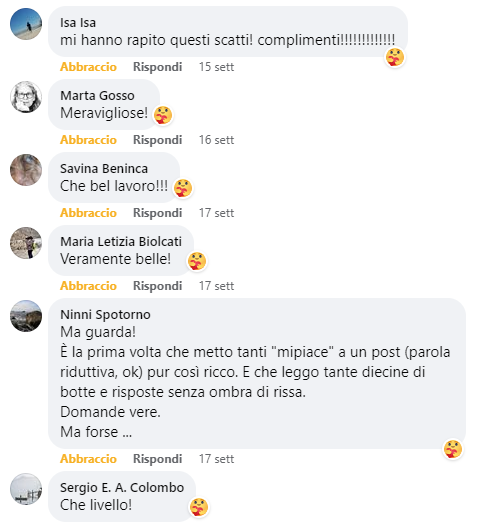Open the hug reaction on Ninni Spotorno's comment
This screenshot has height=523, width=477.
[x=453, y=449]
